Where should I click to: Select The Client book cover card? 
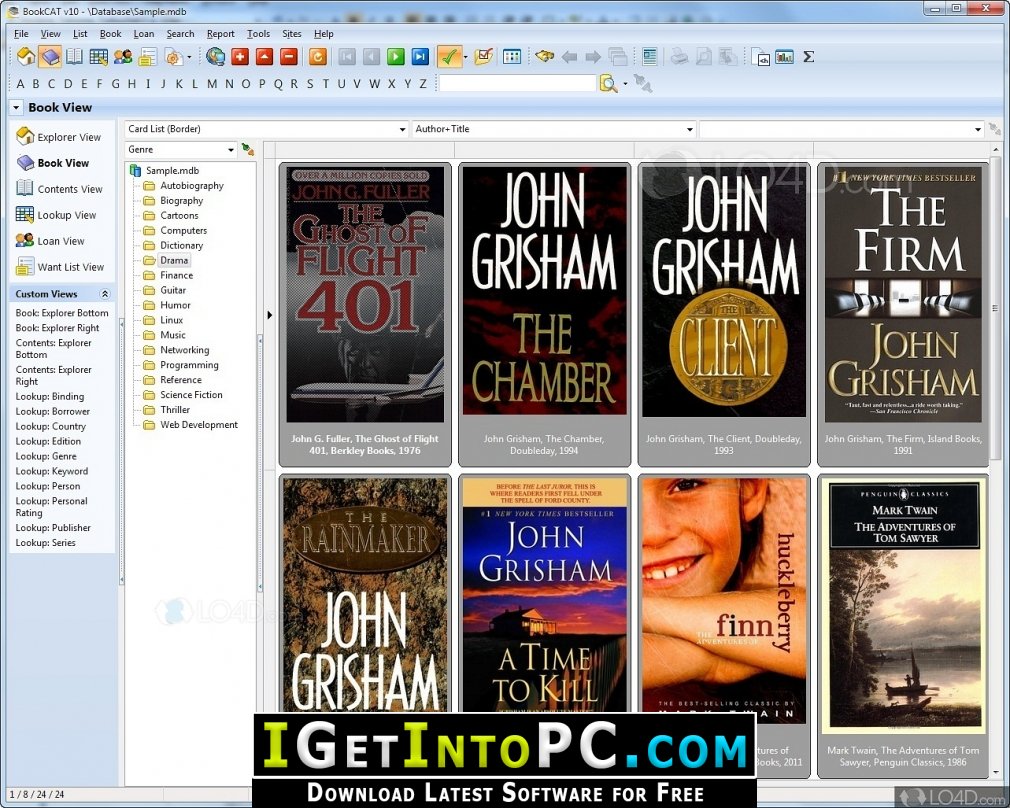point(723,314)
